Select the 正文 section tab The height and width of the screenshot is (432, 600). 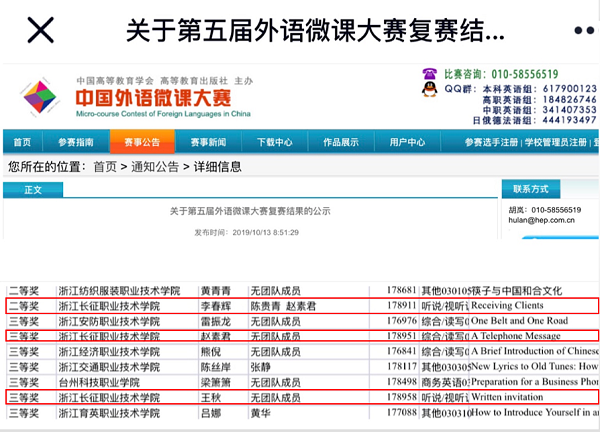(x=33, y=189)
